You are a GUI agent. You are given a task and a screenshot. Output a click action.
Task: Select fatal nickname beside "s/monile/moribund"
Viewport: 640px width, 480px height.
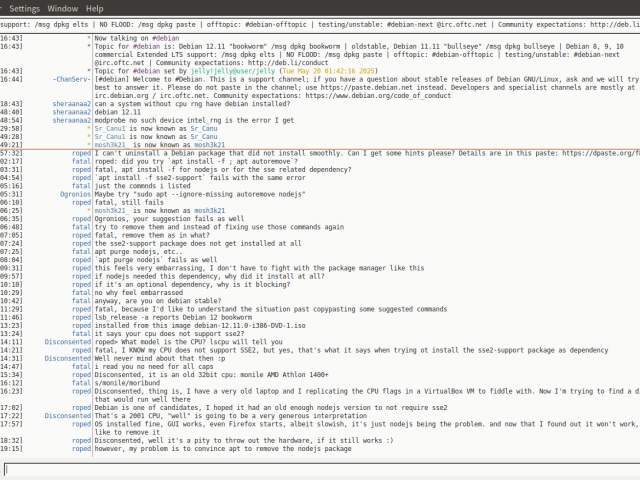click(x=81, y=383)
